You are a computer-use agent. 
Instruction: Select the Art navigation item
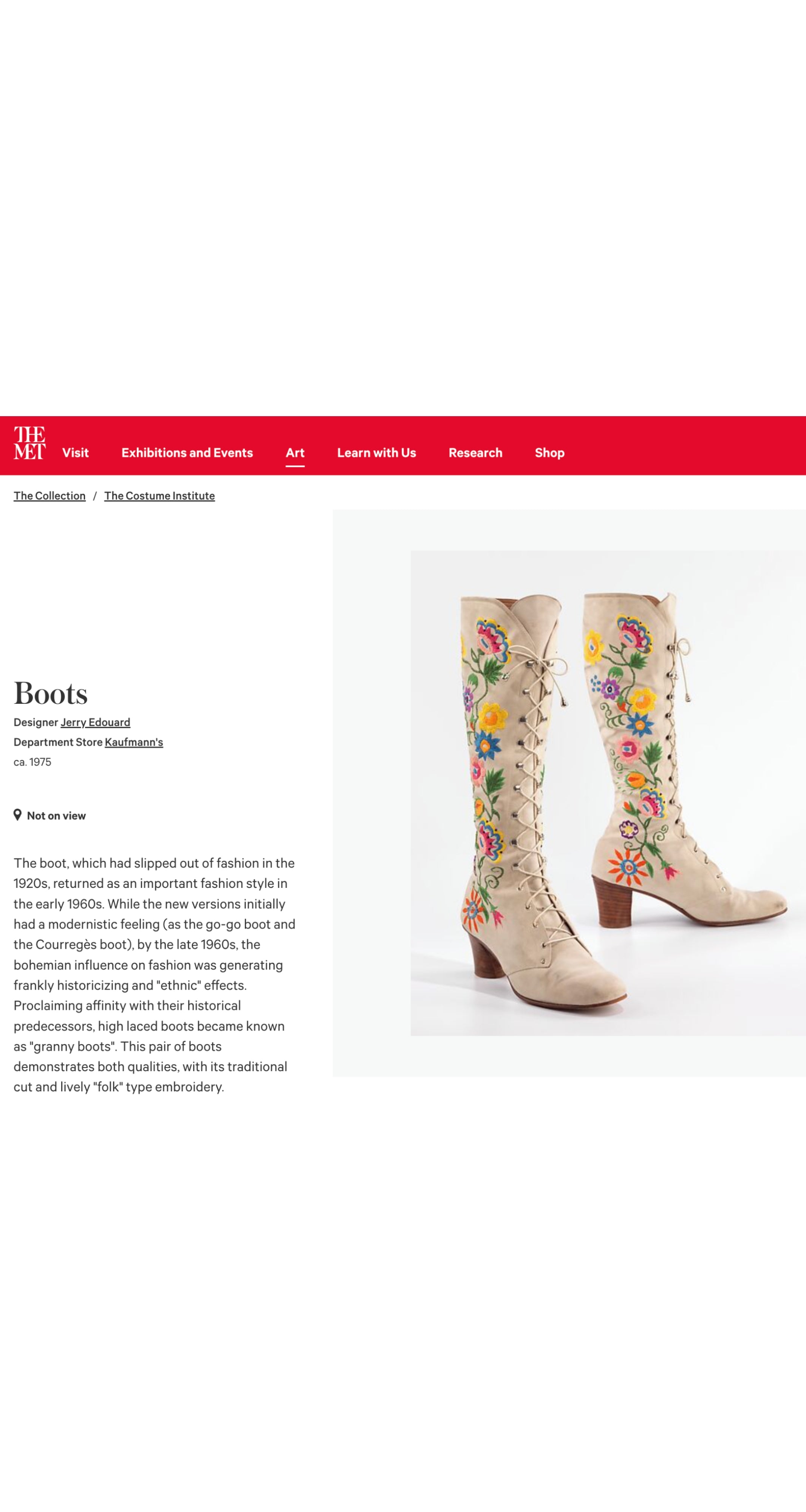pyautogui.click(x=295, y=452)
